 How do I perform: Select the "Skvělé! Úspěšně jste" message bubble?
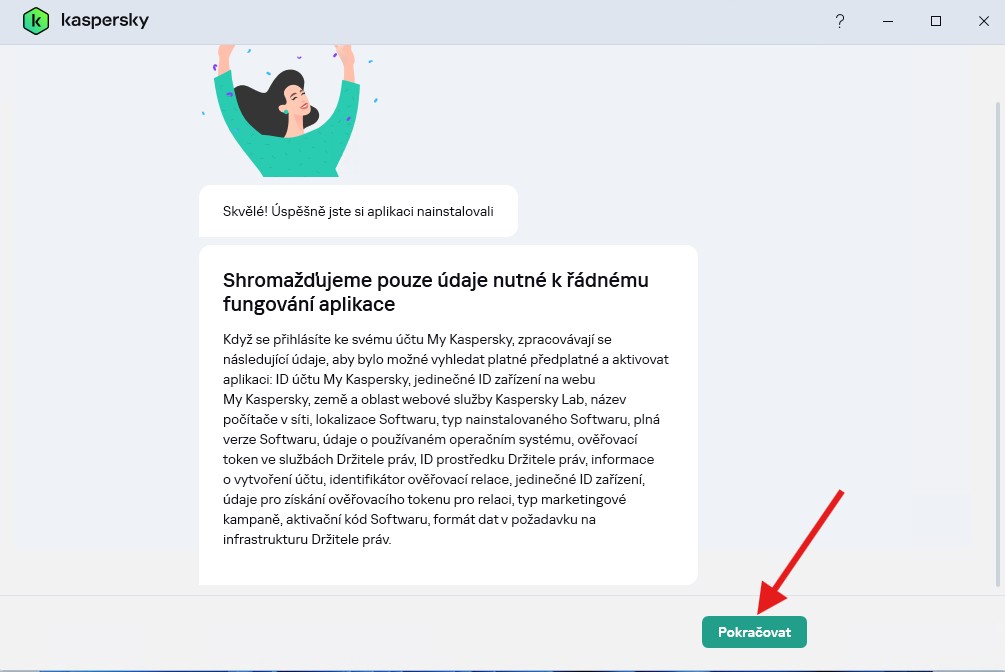tap(358, 212)
